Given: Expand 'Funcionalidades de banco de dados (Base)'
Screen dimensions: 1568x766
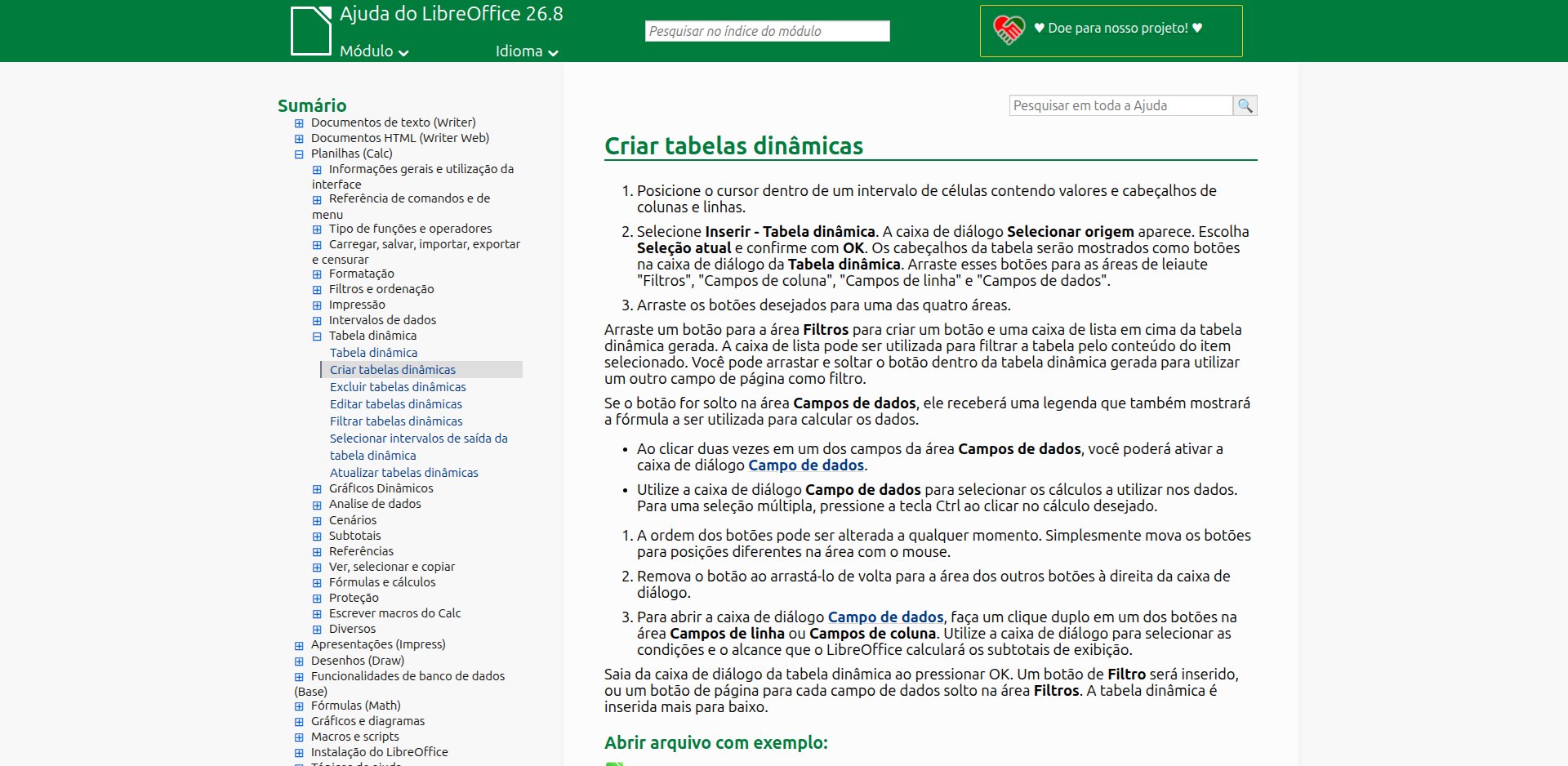Looking at the screenshot, I should pos(299,677).
